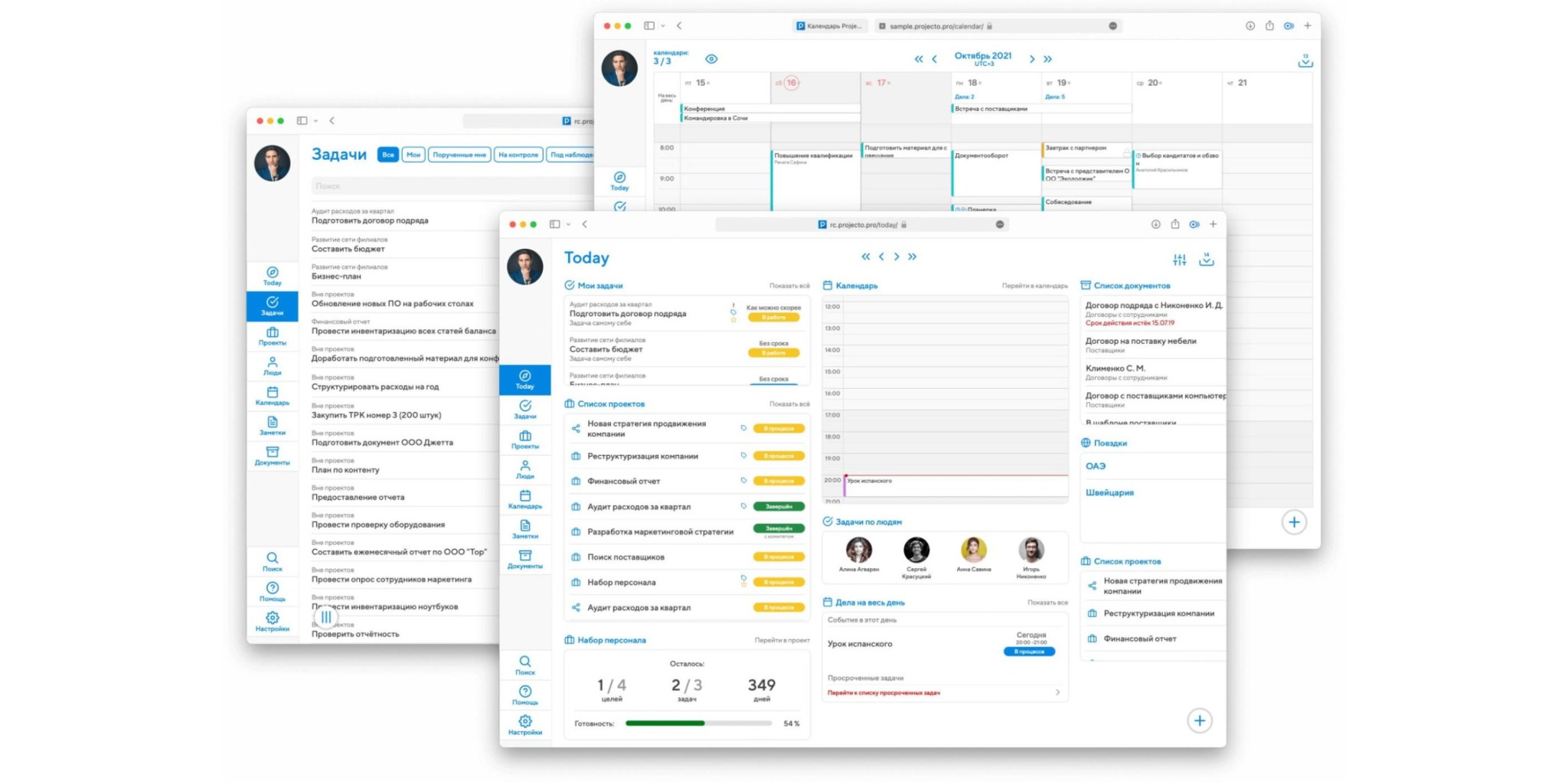
Task: Click Перейти в календарь link
Action: tap(1034, 286)
